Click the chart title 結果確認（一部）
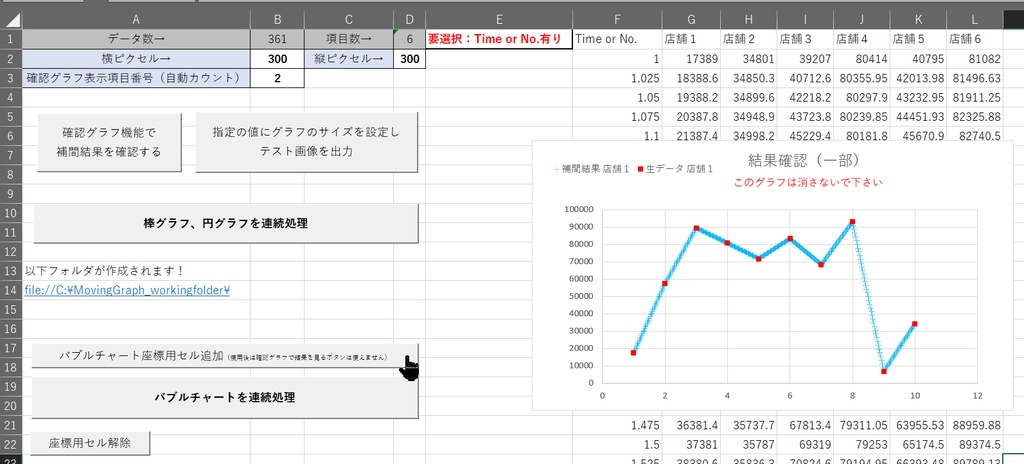Image resolution: width=1024 pixels, height=464 pixels. [x=803, y=160]
